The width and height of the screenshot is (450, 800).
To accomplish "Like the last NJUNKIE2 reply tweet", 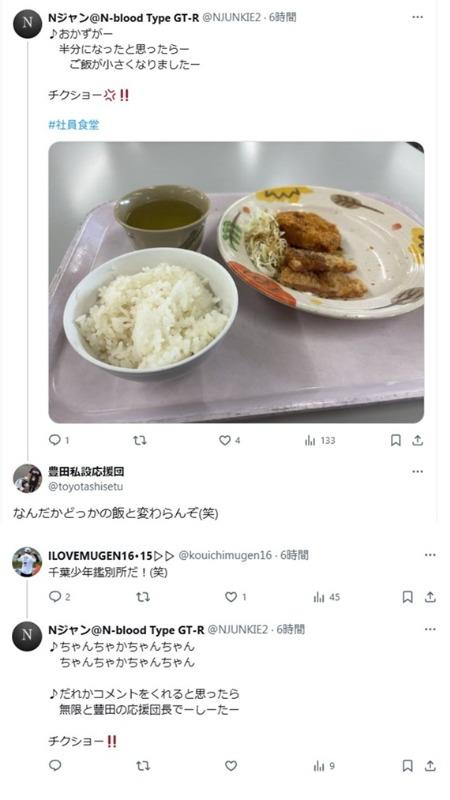I will click(x=231, y=765).
